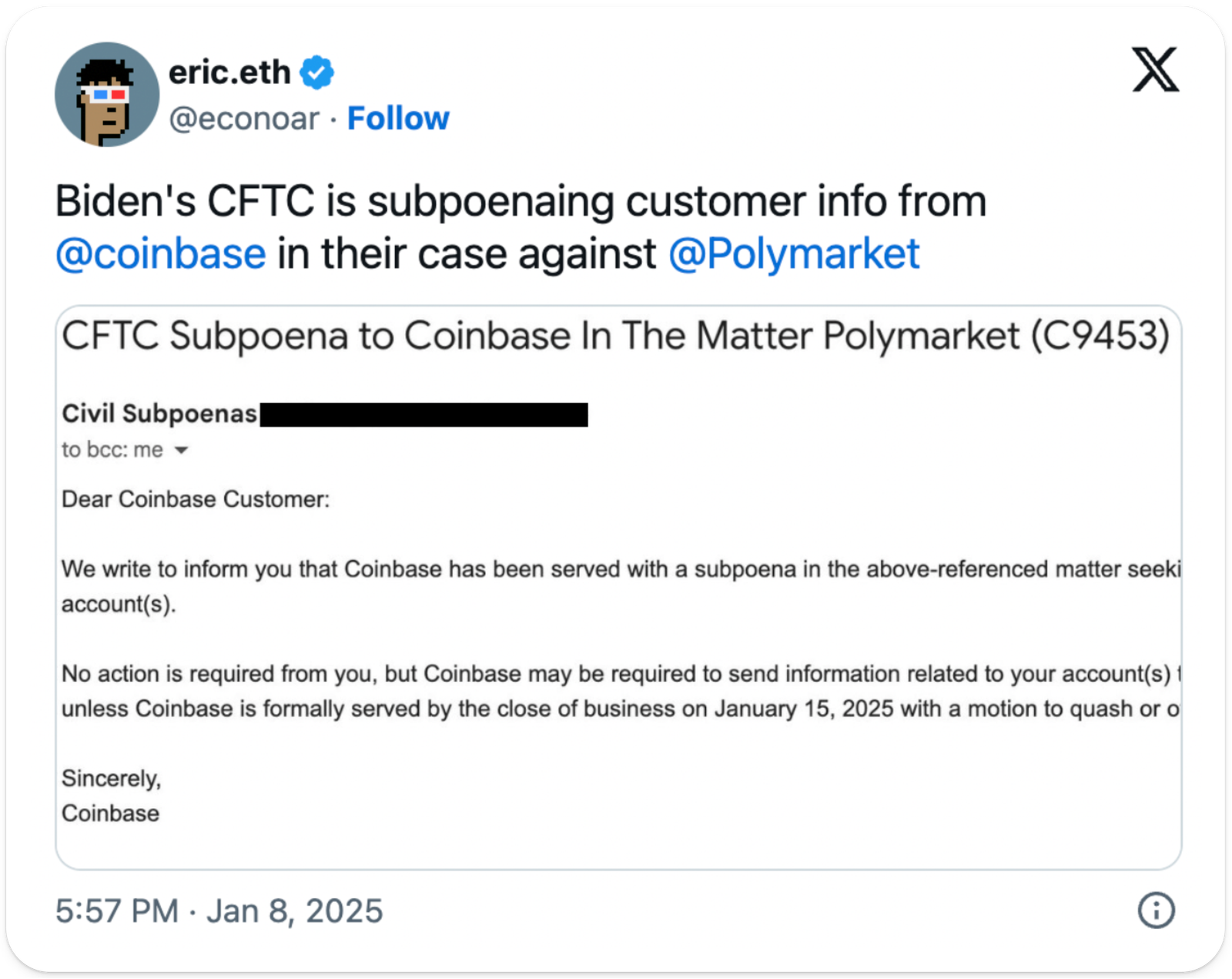1232x979 pixels.
Task: Click the black redacted sender address bar
Action: [424, 414]
